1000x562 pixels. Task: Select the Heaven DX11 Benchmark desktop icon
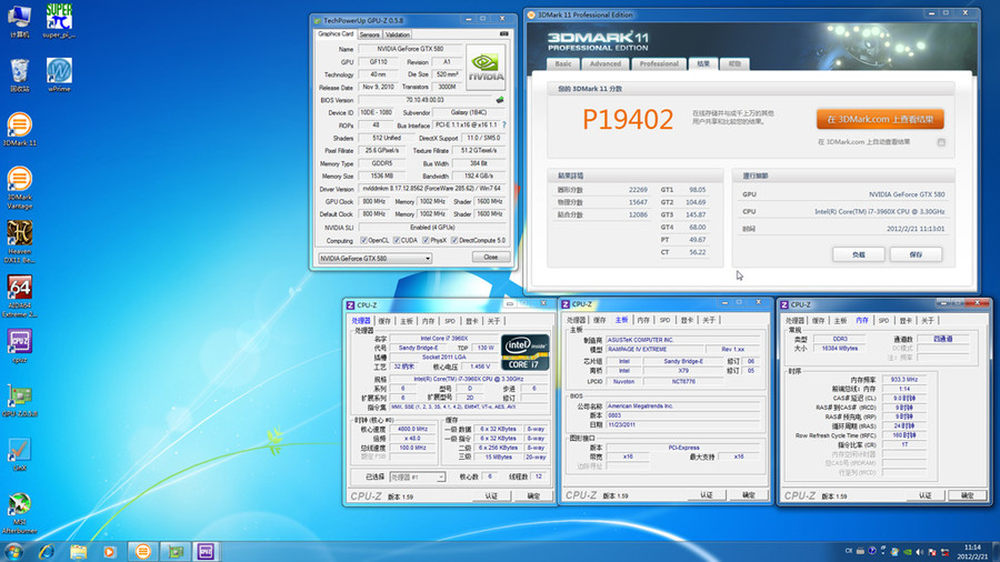coord(20,240)
